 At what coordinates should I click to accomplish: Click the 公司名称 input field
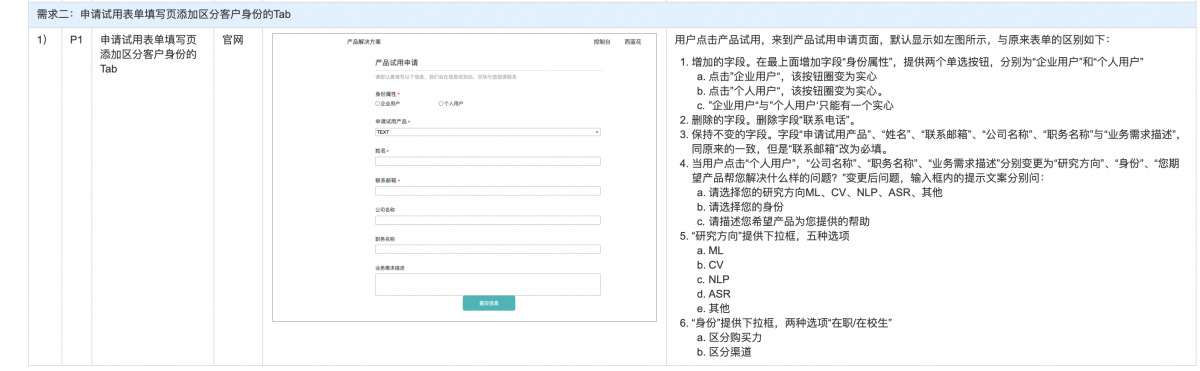pos(487,220)
